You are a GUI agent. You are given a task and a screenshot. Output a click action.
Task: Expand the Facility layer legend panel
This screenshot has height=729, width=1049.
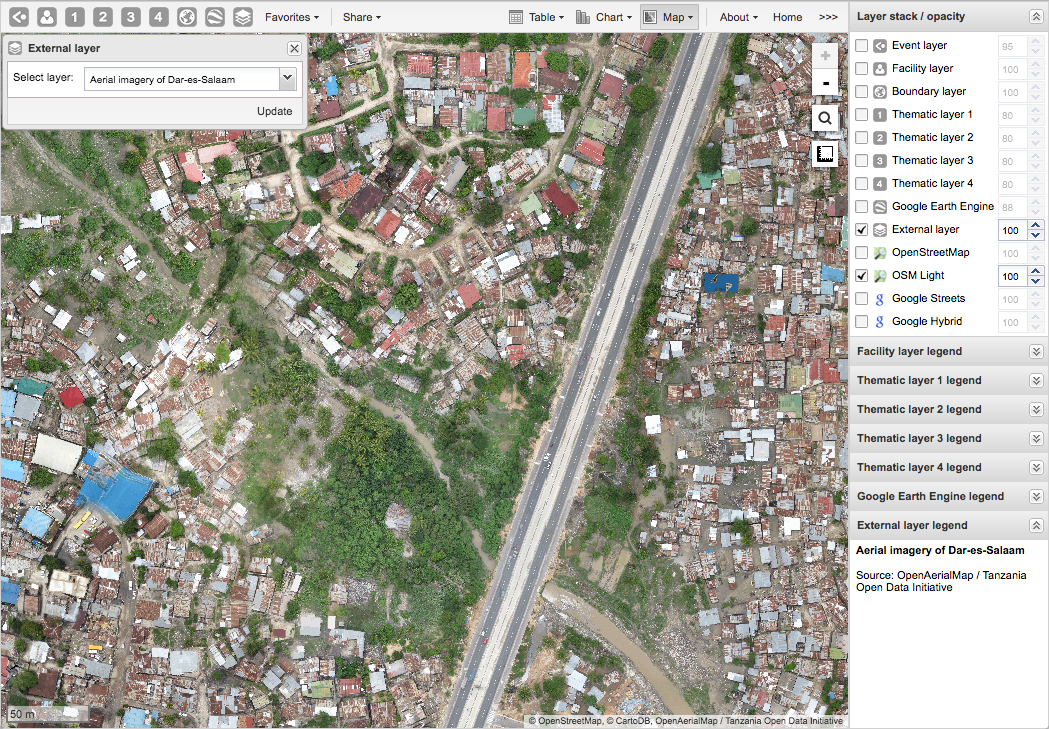pyautogui.click(x=1036, y=351)
